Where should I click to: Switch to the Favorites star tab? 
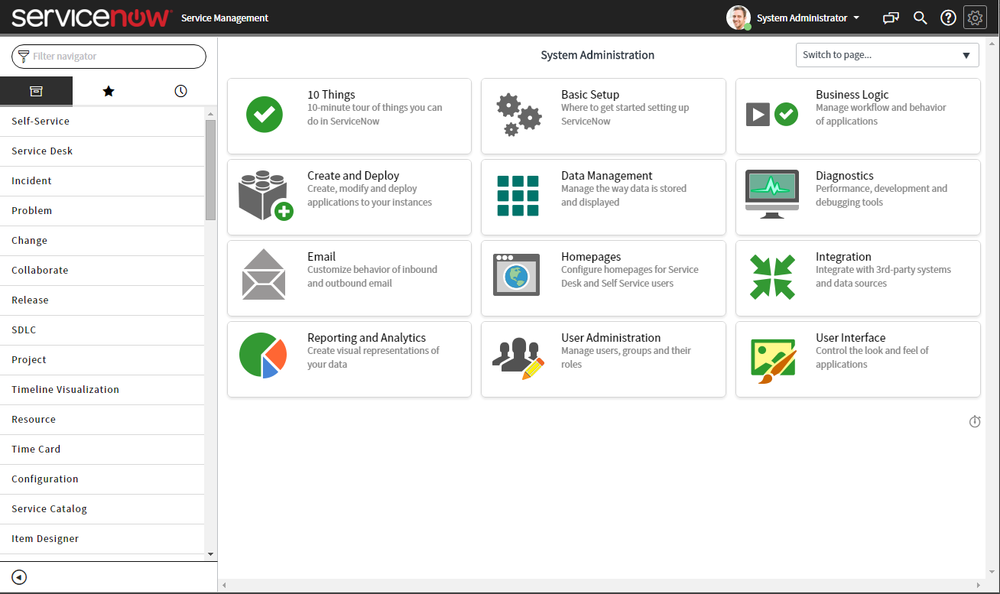(108, 90)
